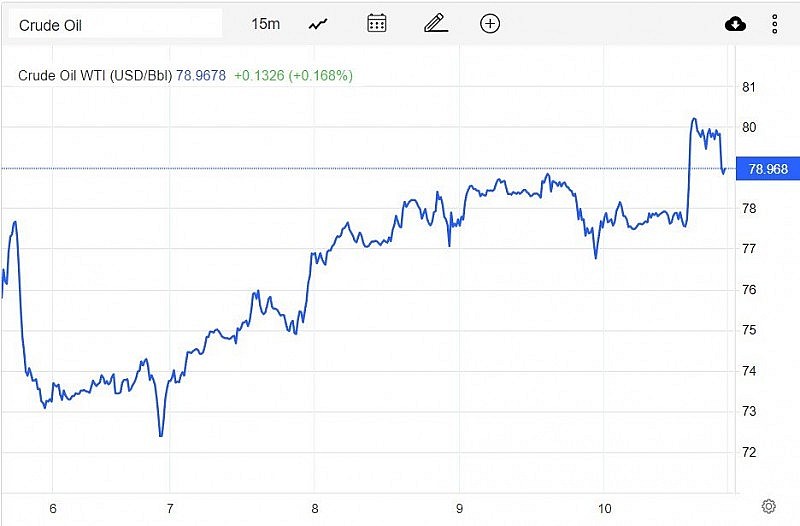The image size is (800, 526).
Task: Click the 81 price axis label
Action: coord(750,87)
